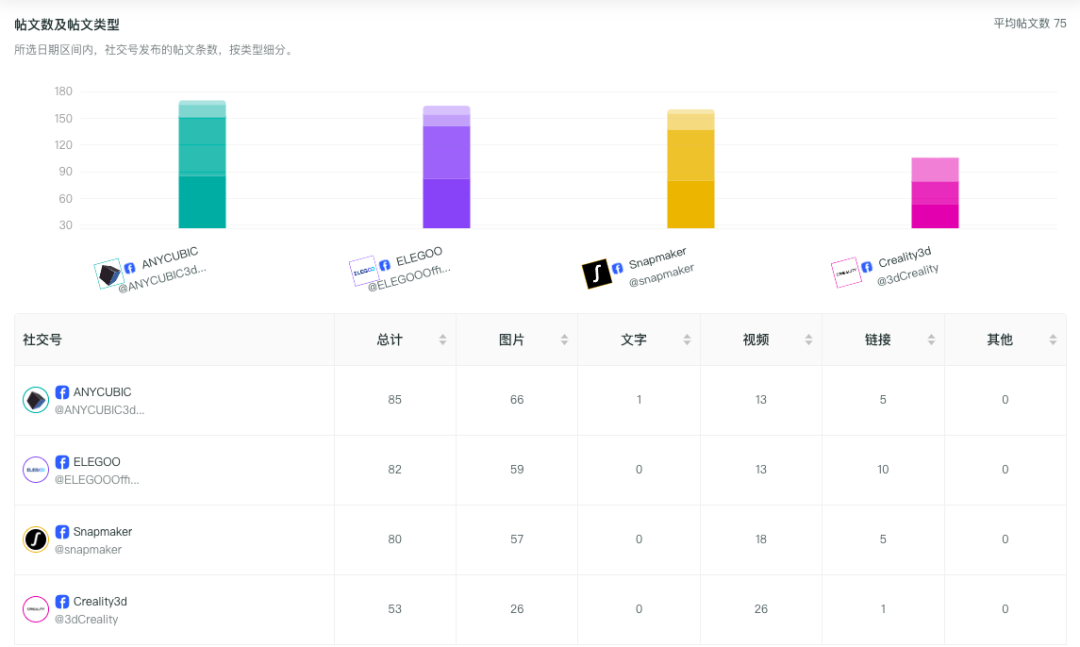Sort table by 图片 column arrows
The width and height of the screenshot is (1080, 647).
click(564, 340)
